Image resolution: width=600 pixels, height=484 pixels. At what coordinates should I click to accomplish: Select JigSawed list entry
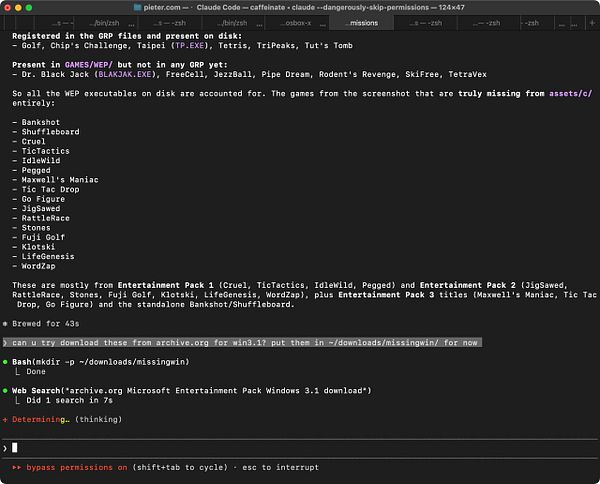(x=41, y=209)
